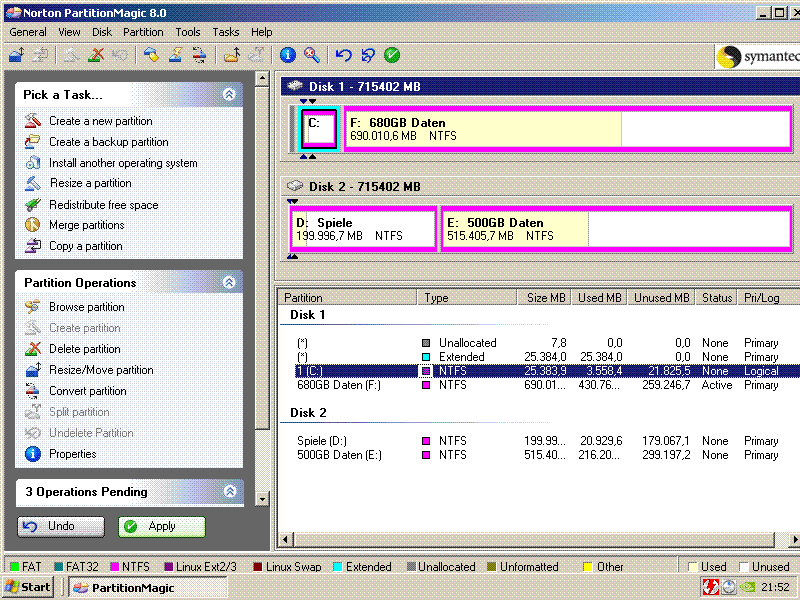Image resolution: width=800 pixels, height=600 pixels.
Task: Click the Size MB column header
Action: (545, 297)
